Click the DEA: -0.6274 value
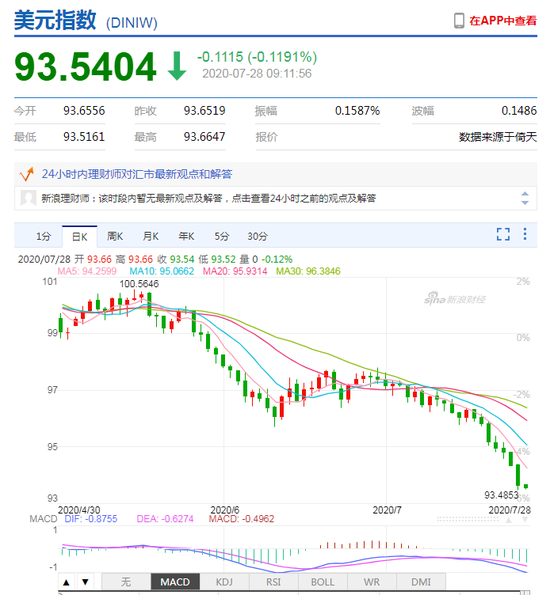550x595 pixels. tap(165, 519)
